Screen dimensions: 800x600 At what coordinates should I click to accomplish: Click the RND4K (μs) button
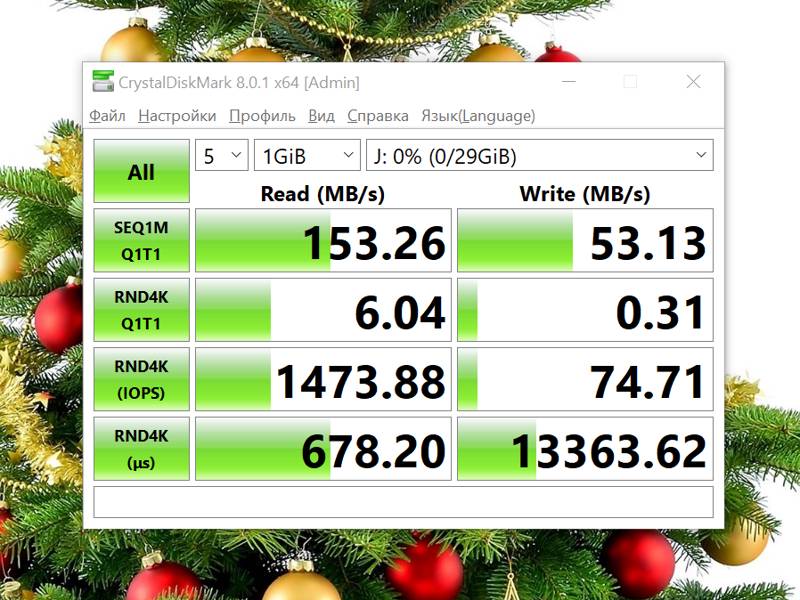[x=141, y=450]
